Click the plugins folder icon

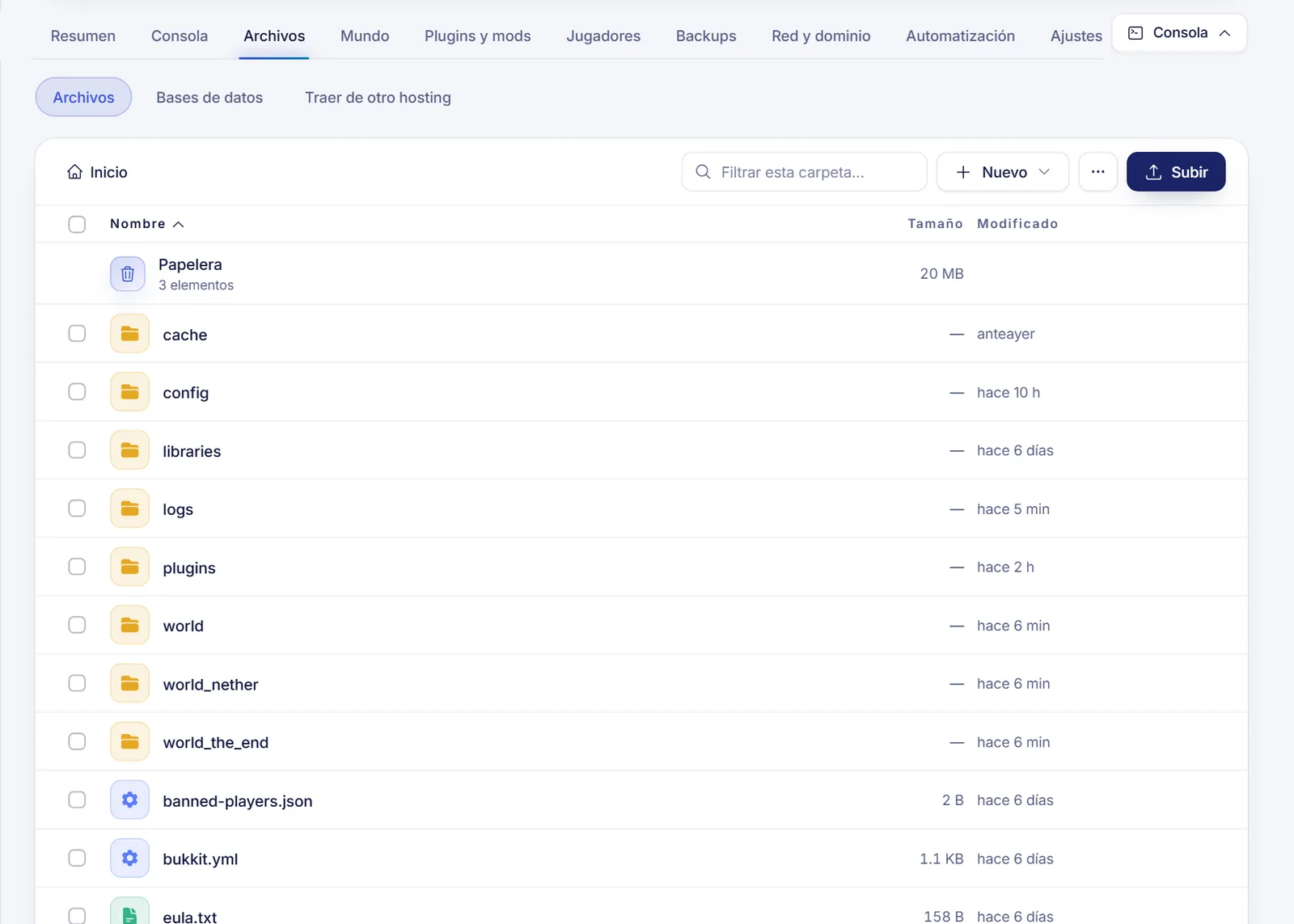point(129,567)
